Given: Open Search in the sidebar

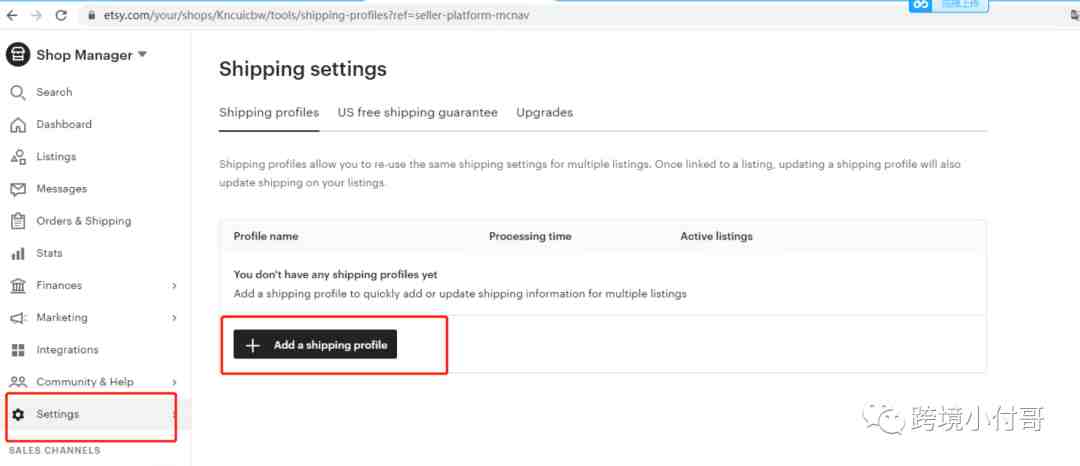Looking at the screenshot, I should 54,92.
